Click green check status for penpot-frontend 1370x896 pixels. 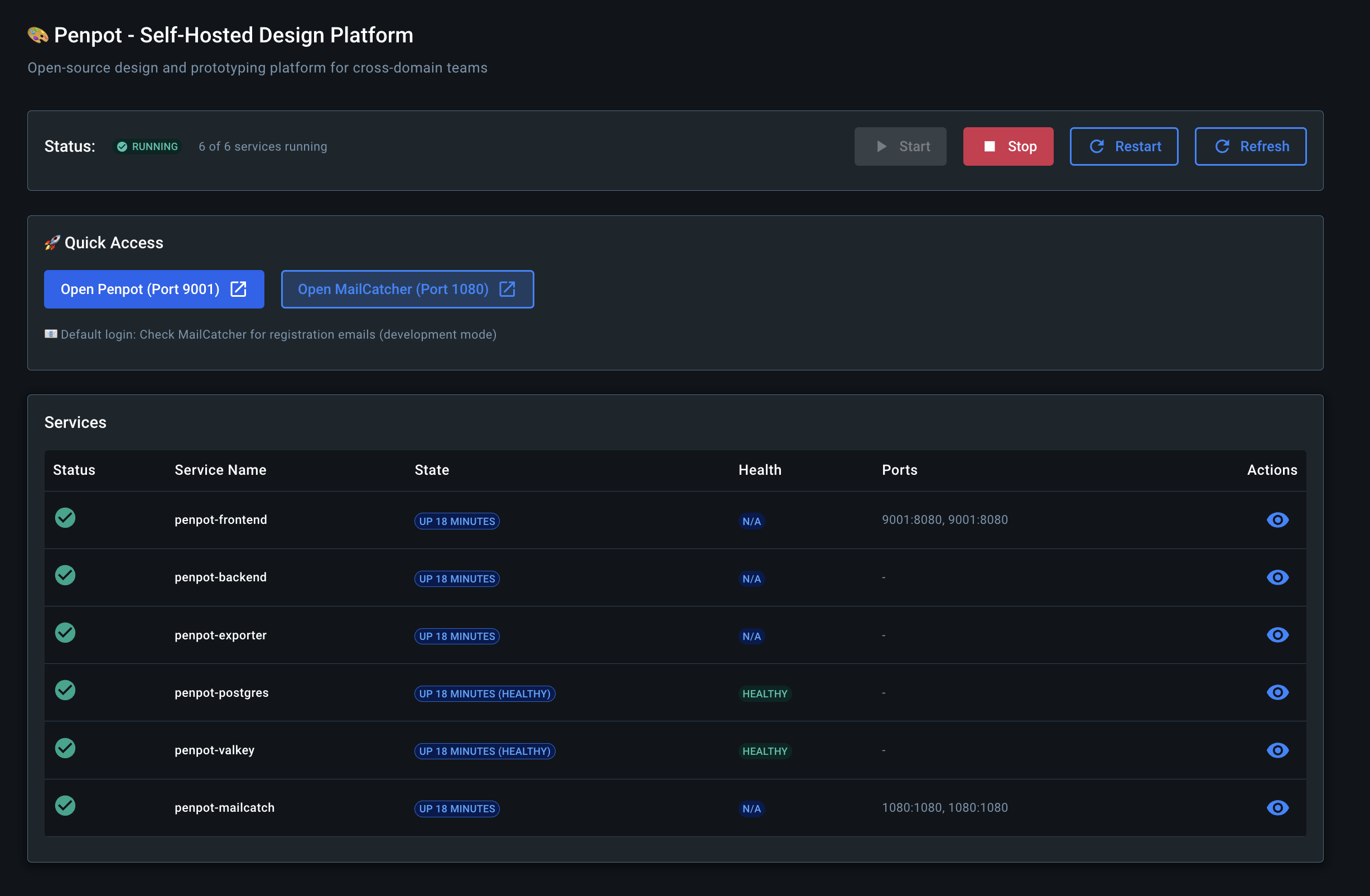coord(65,518)
